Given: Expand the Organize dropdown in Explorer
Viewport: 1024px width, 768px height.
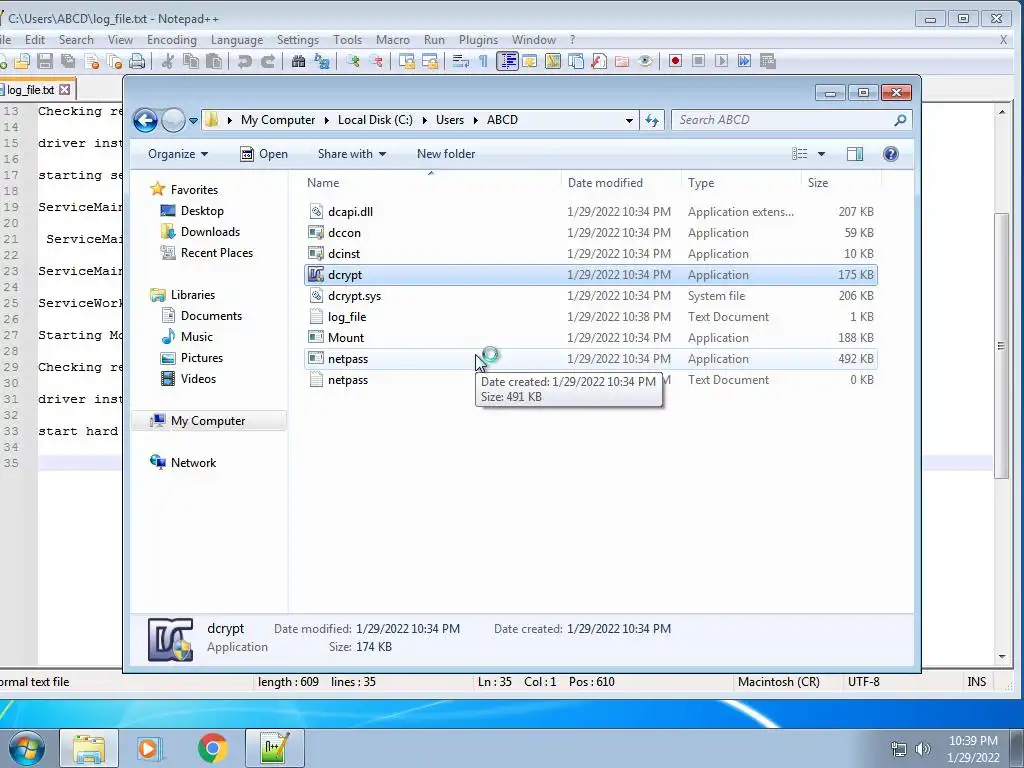Looking at the screenshot, I should [x=178, y=154].
